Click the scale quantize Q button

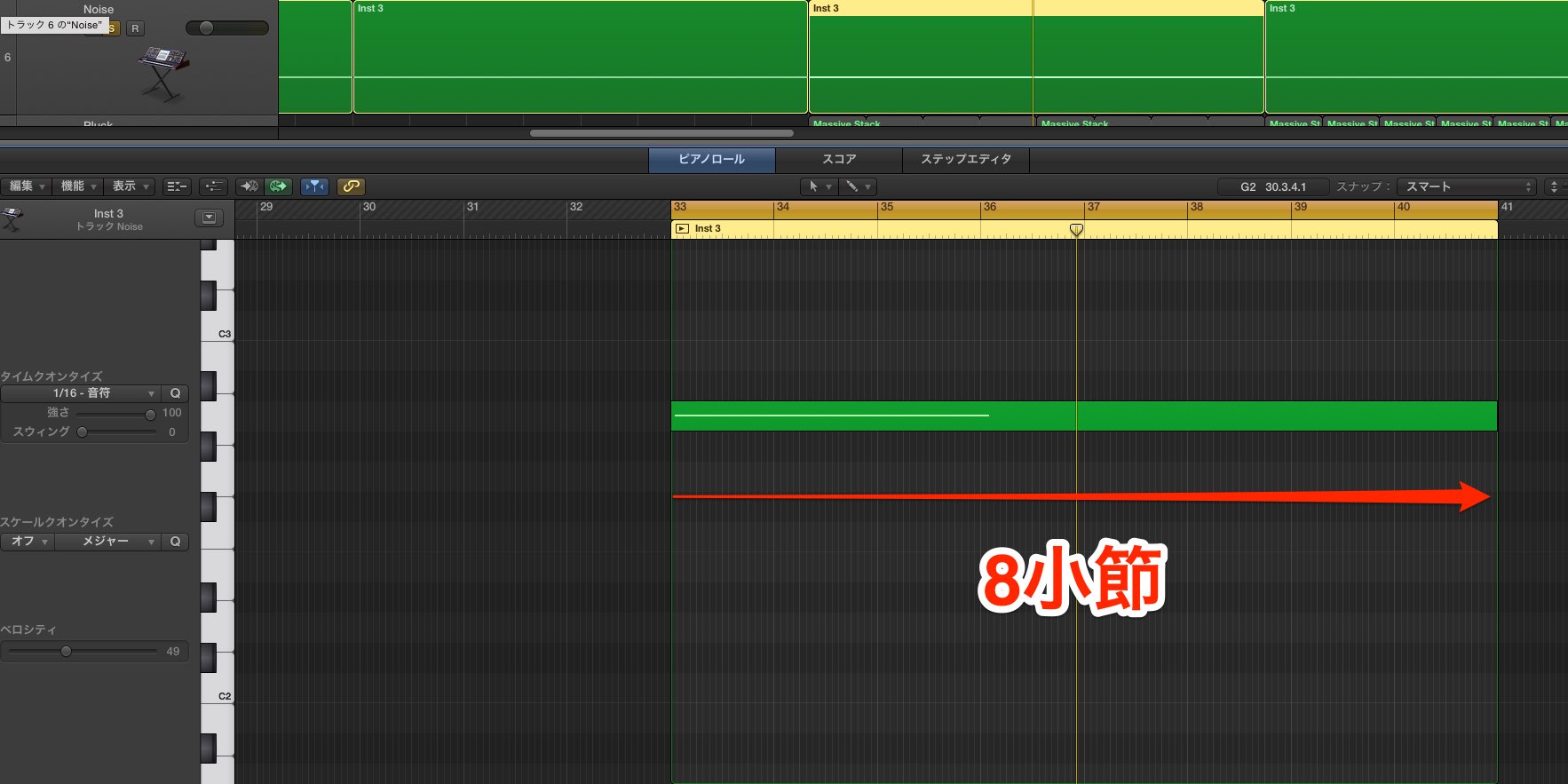pyautogui.click(x=175, y=542)
